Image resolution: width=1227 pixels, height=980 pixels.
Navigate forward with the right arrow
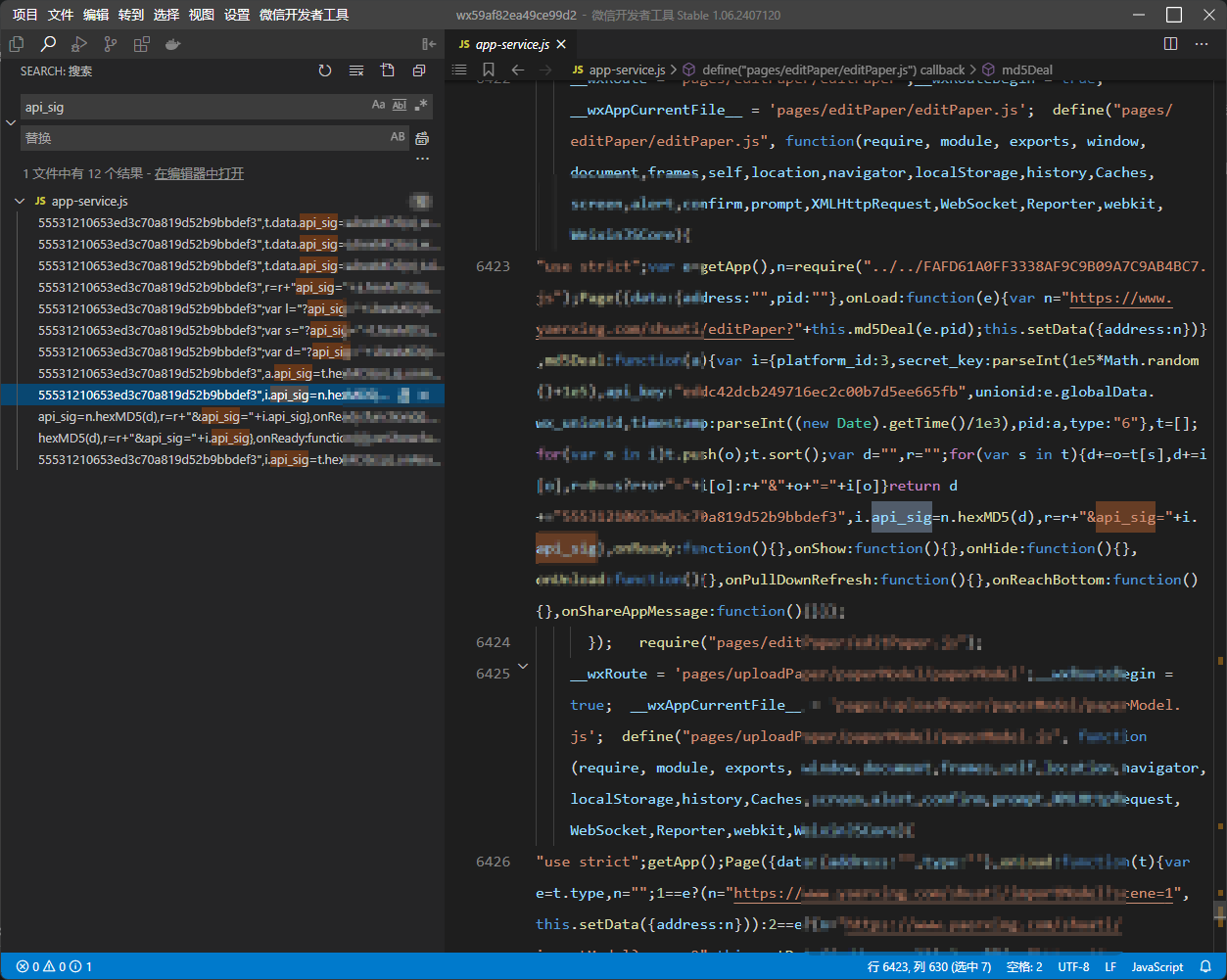[546, 70]
